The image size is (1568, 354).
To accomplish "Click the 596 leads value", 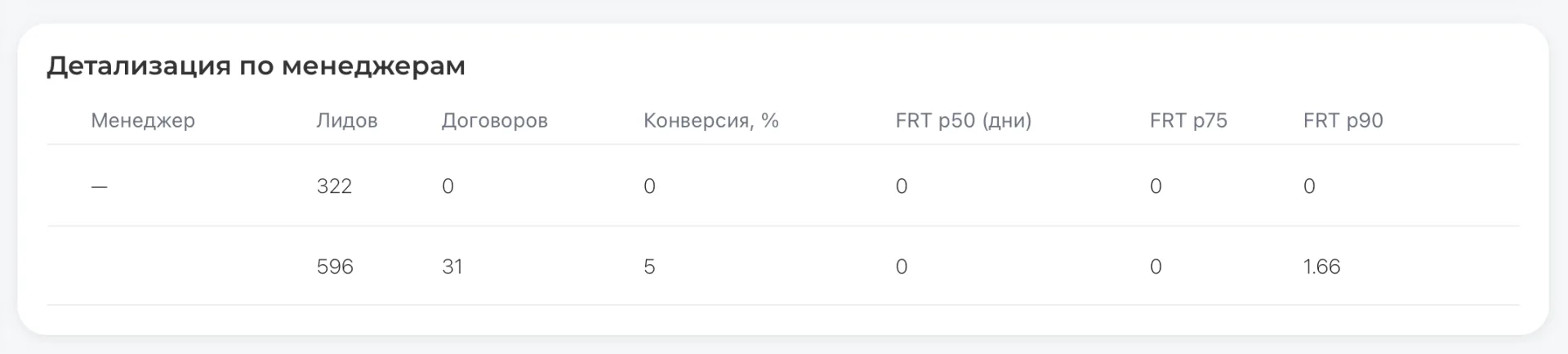I will tap(335, 267).
